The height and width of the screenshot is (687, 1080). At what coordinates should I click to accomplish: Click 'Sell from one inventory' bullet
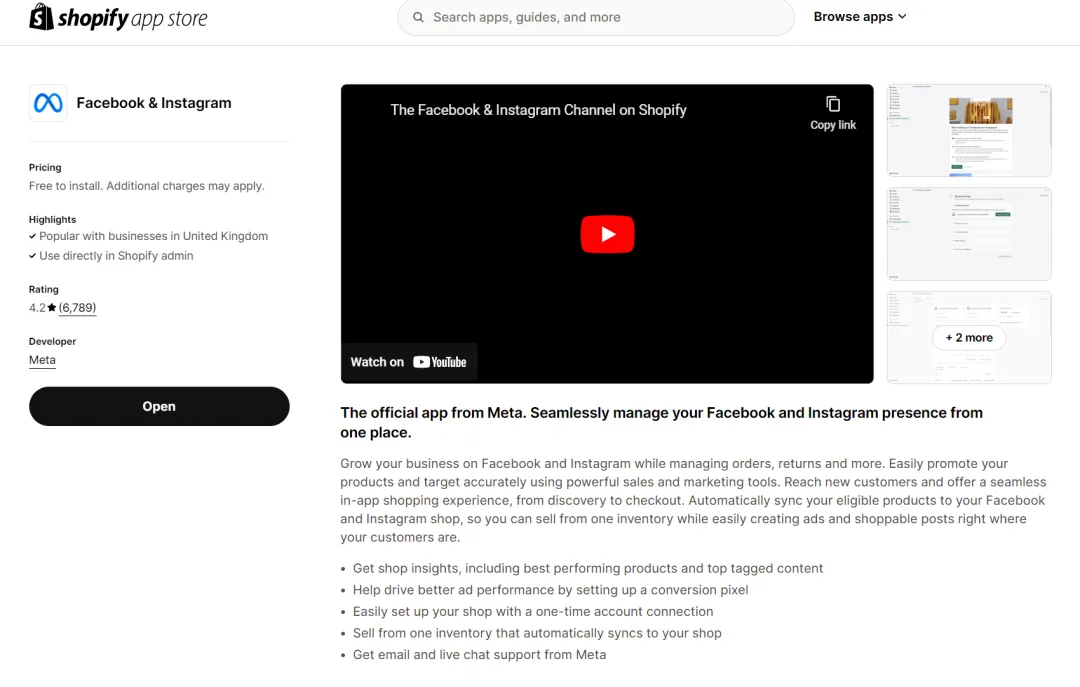pyautogui.click(x=537, y=633)
